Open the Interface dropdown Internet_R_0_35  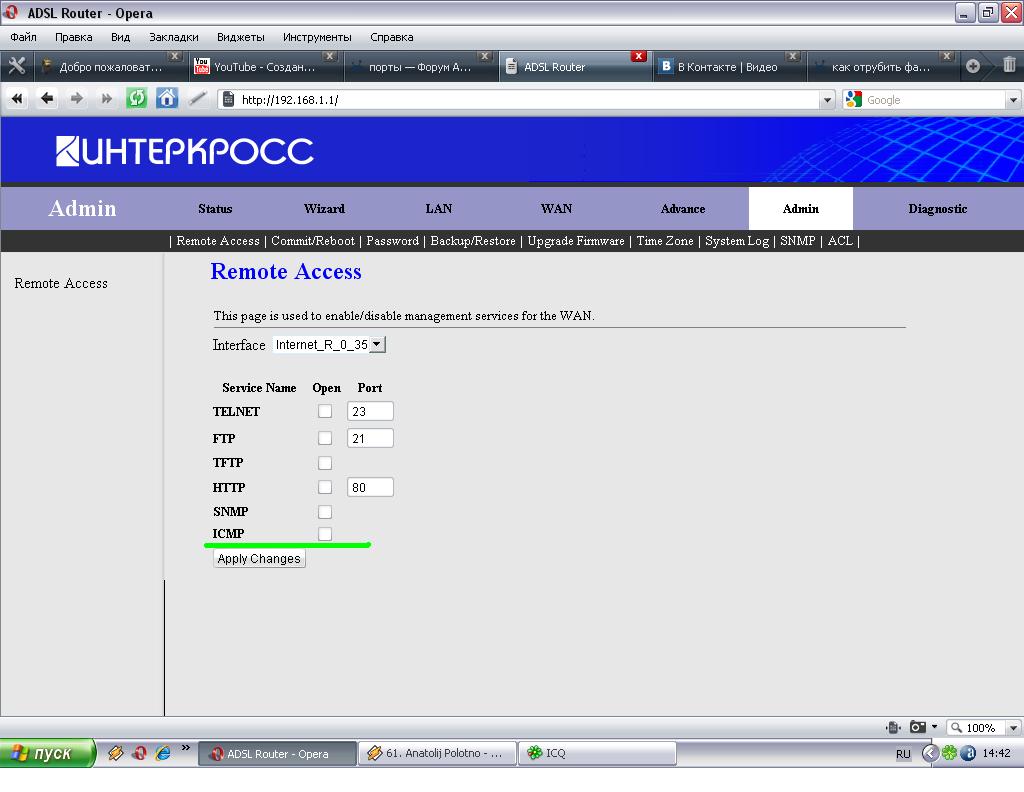(x=329, y=344)
